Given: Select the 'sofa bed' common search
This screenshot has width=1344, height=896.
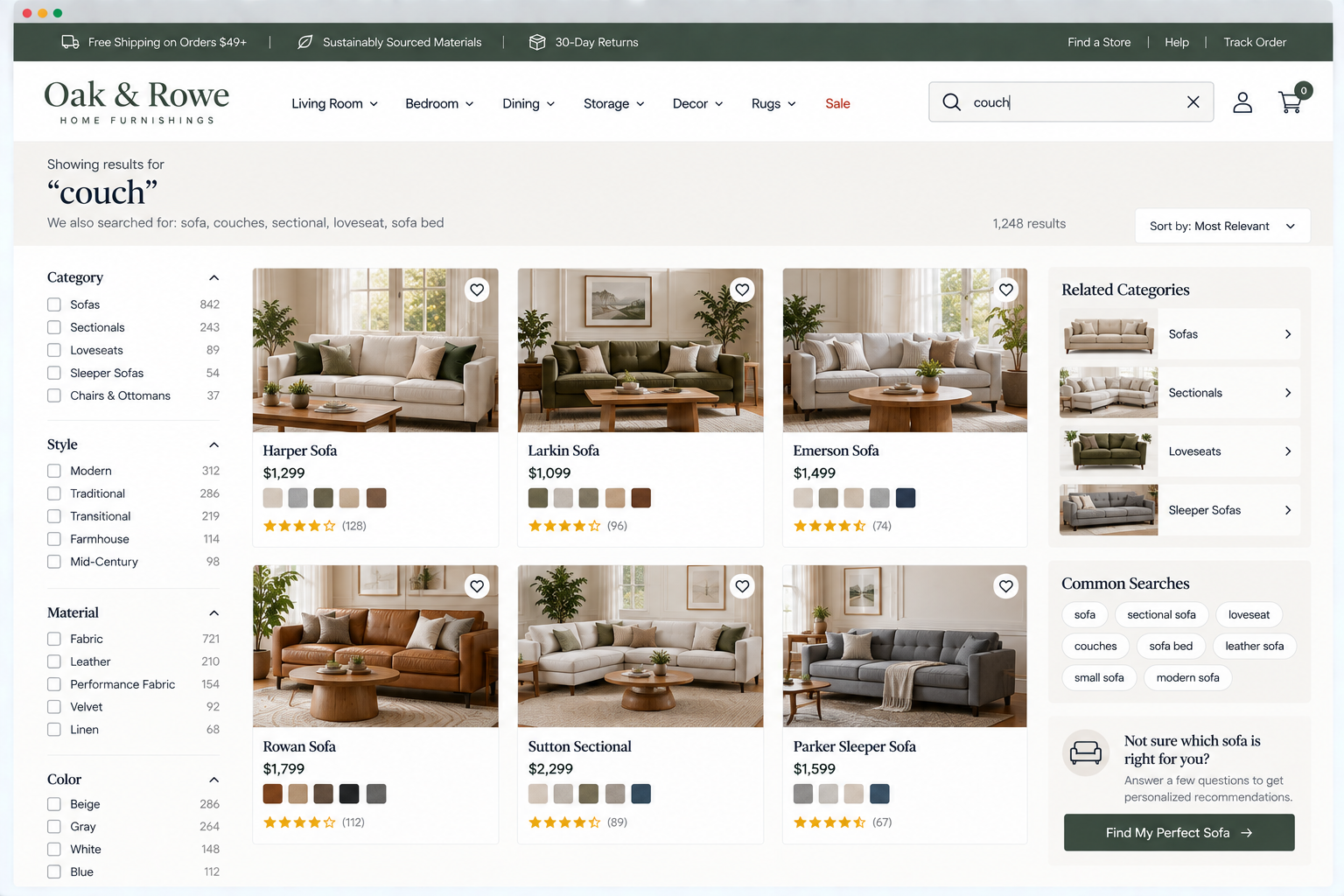Looking at the screenshot, I should tap(1171, 647).
